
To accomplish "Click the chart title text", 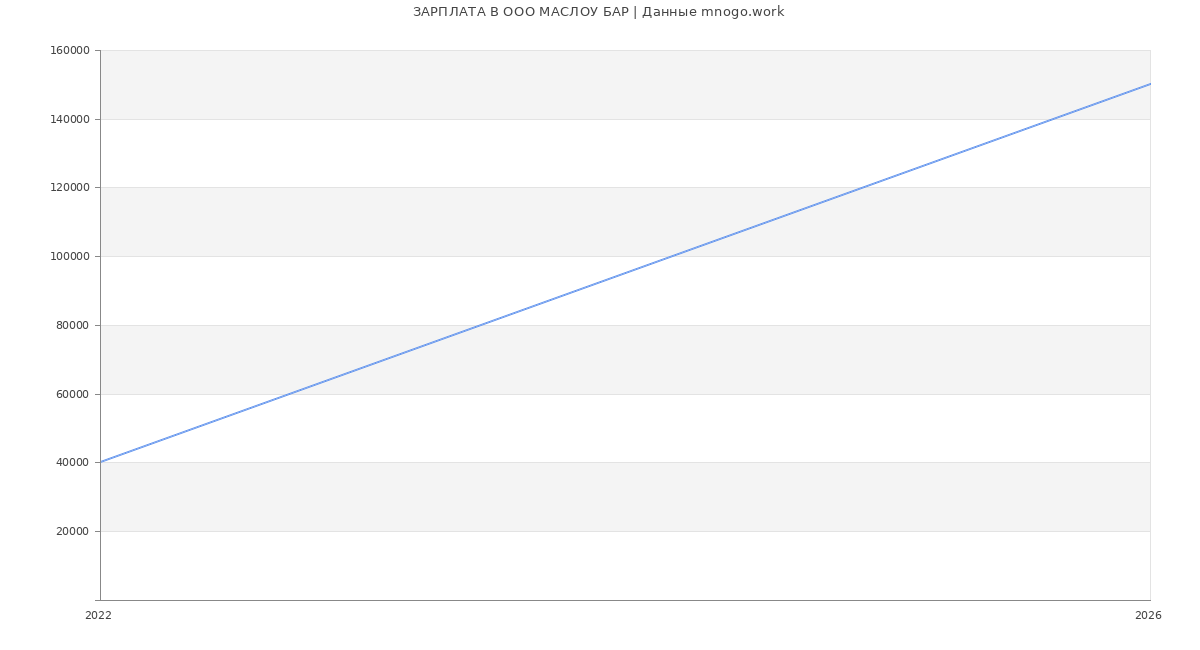I will pos(598,12).
